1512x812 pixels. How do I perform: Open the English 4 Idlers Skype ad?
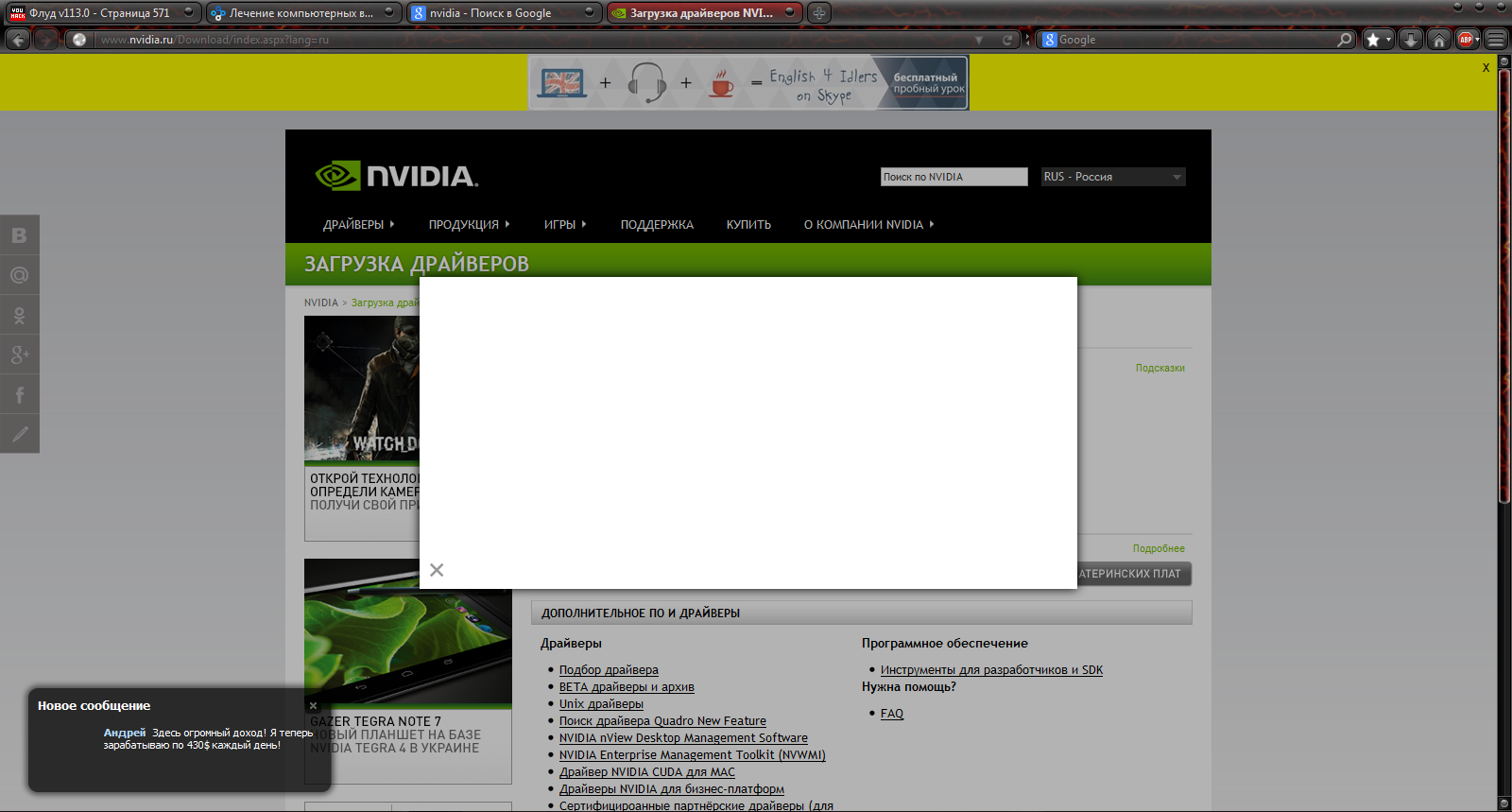click(x=748, y=83)
